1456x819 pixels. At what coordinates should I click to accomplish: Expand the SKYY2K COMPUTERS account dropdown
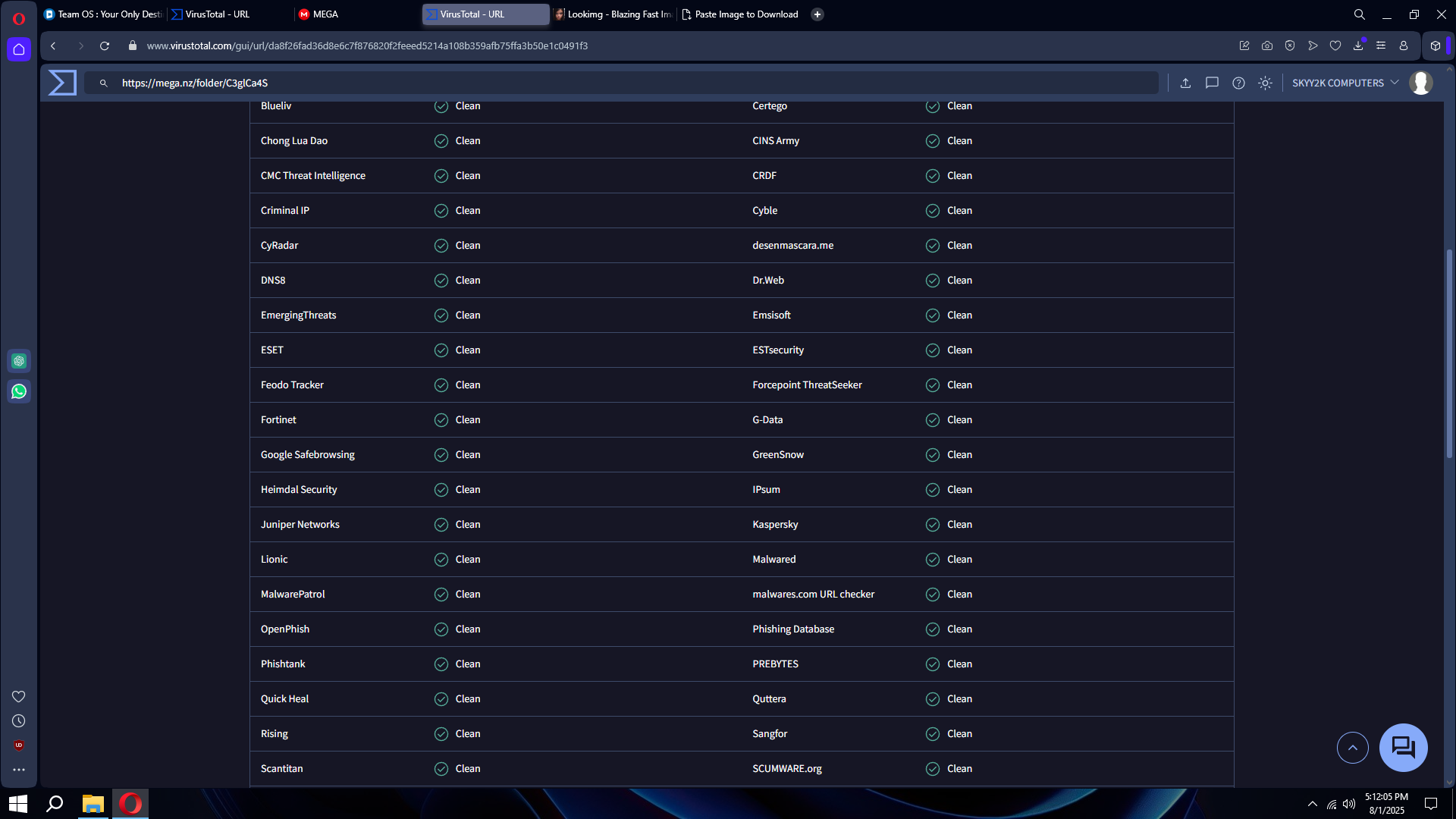pos(1345,83)
